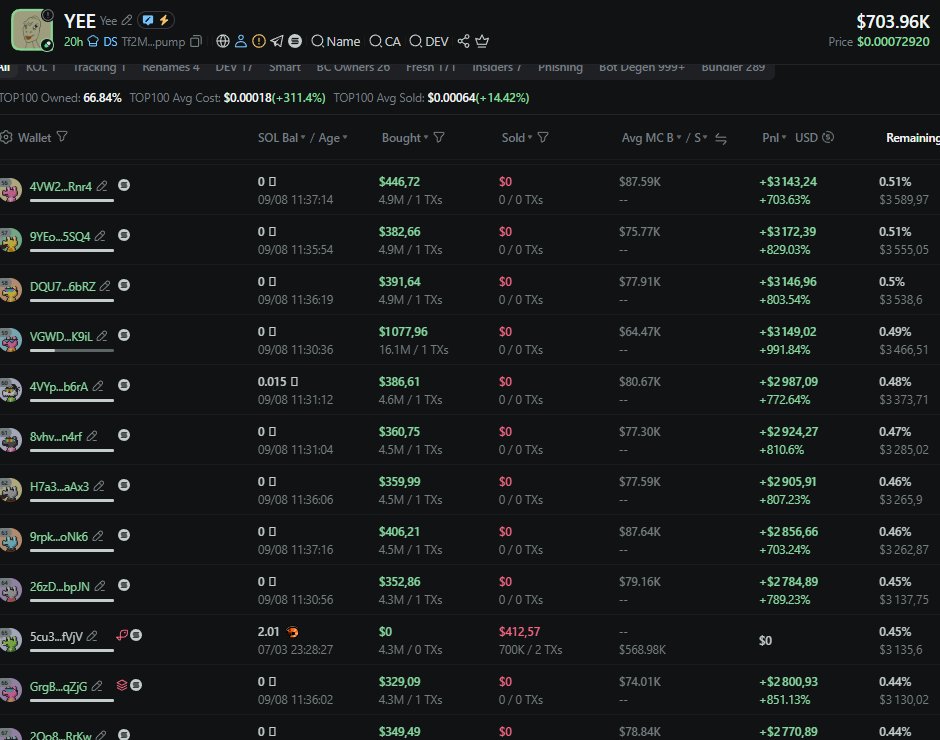The image size is (940, 740).
Task: Switch to the Smart tab
Action: coord(285,67)
